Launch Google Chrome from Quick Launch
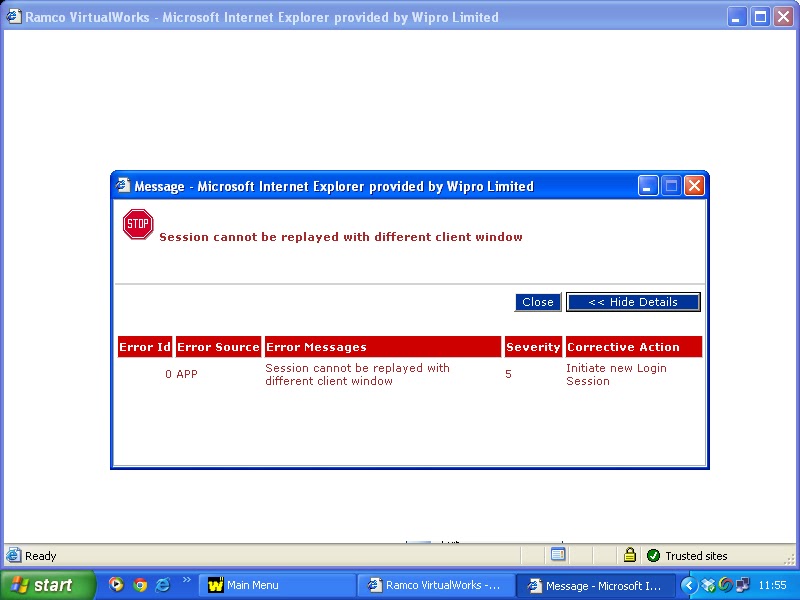This screenshot has width=800, height=600. (140, 585)
